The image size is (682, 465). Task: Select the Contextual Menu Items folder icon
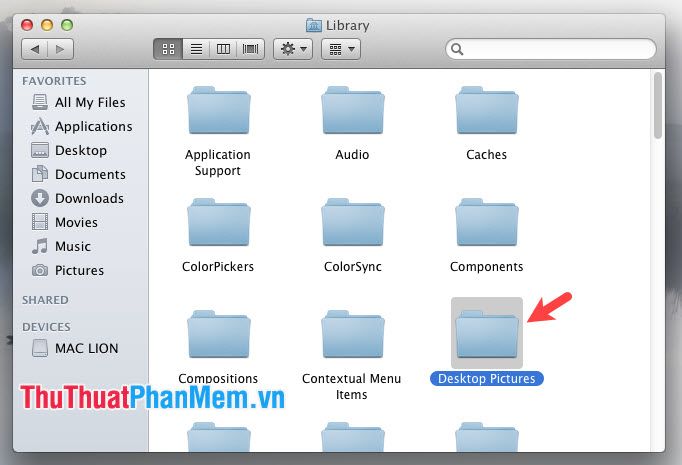point(353,334)
